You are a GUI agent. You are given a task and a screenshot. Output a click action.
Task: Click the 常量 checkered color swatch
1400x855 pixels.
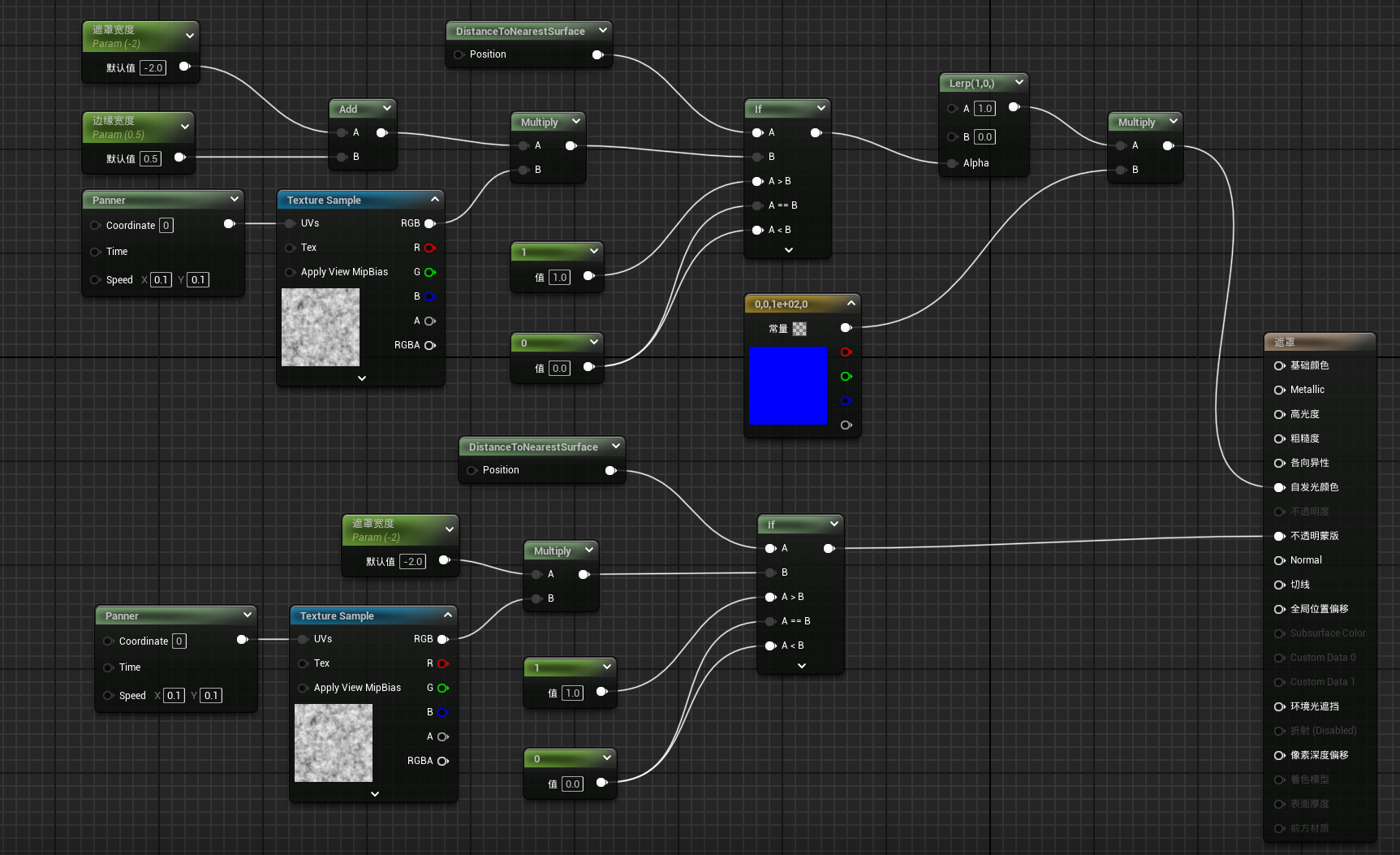[799, 329]
